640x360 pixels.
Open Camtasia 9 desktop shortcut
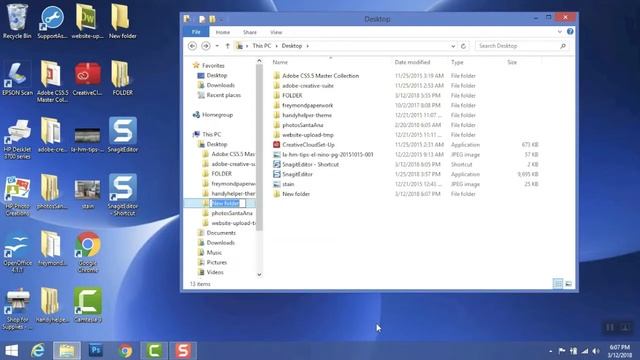[x=87, y=306]
